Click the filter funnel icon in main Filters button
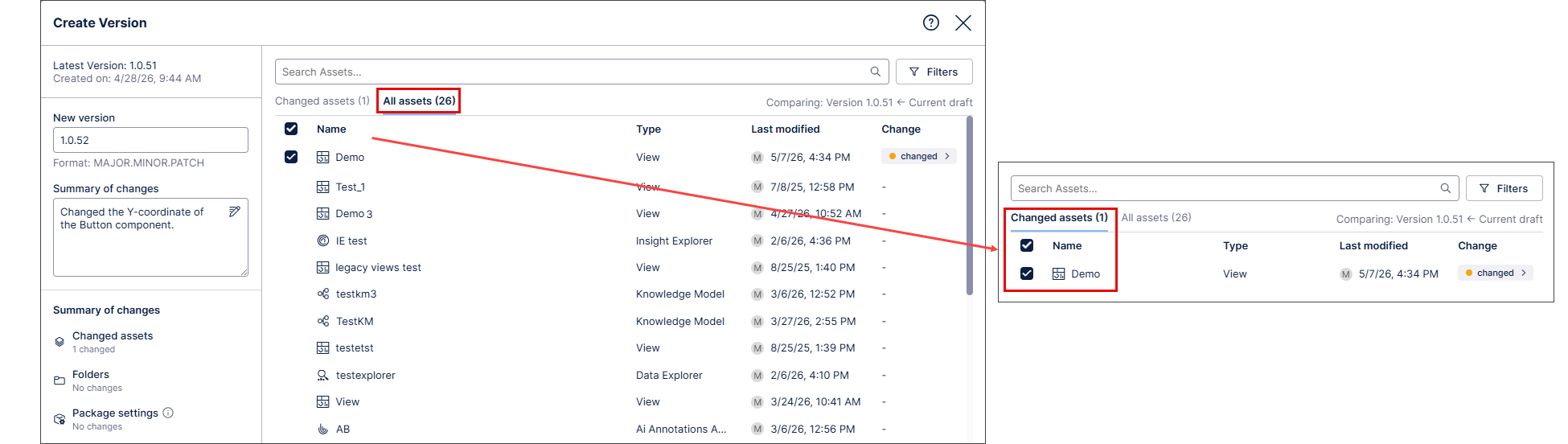Screen dimensions: 1568x444 [914, 72]
